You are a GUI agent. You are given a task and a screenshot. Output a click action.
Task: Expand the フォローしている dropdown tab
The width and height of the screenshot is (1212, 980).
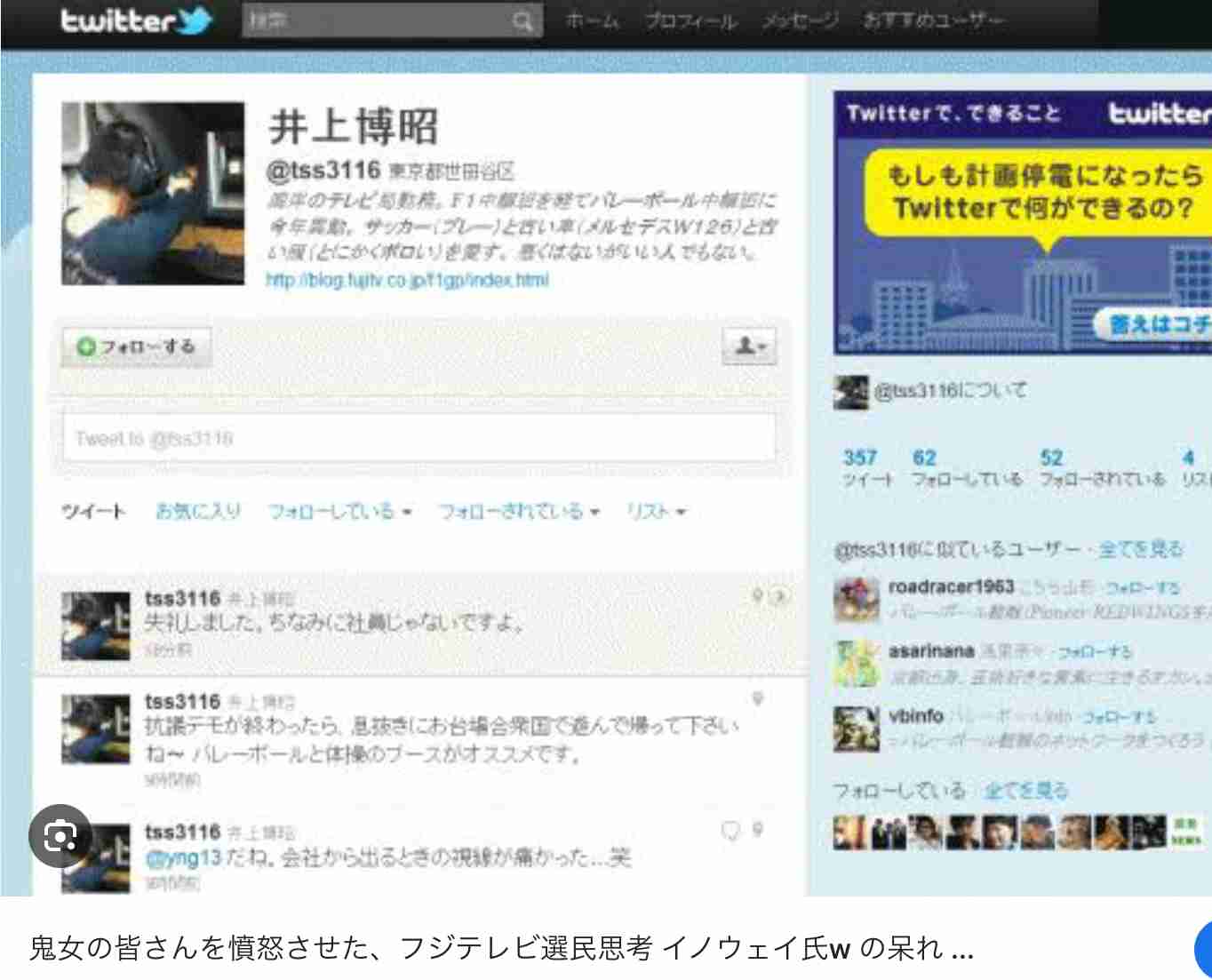340,512
